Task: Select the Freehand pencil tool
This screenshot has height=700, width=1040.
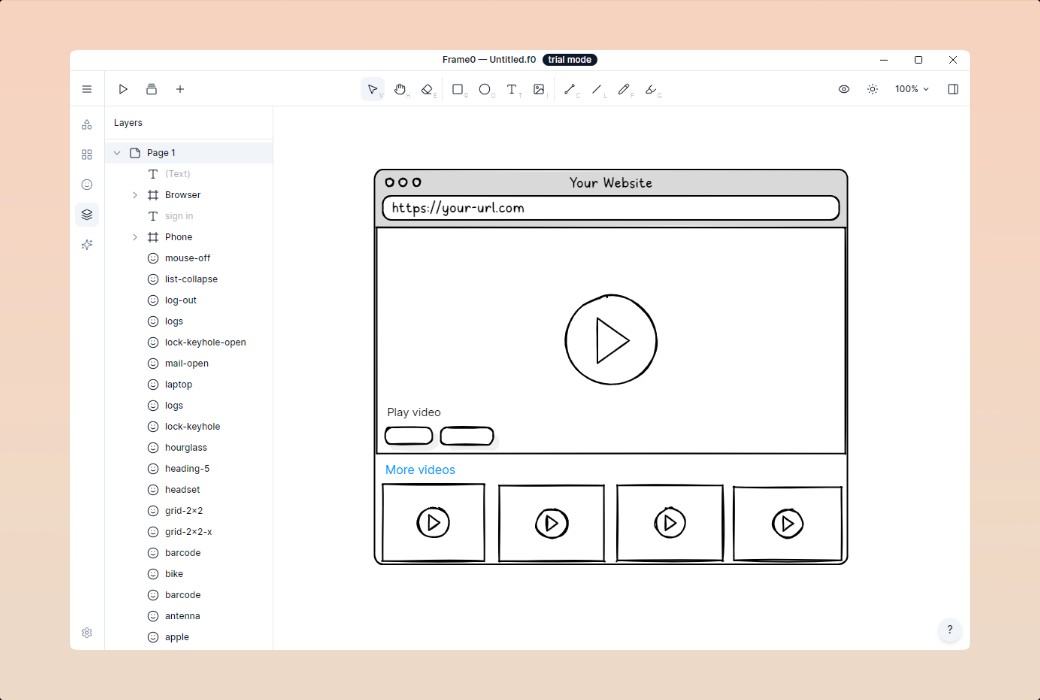Action: (624, 89)
